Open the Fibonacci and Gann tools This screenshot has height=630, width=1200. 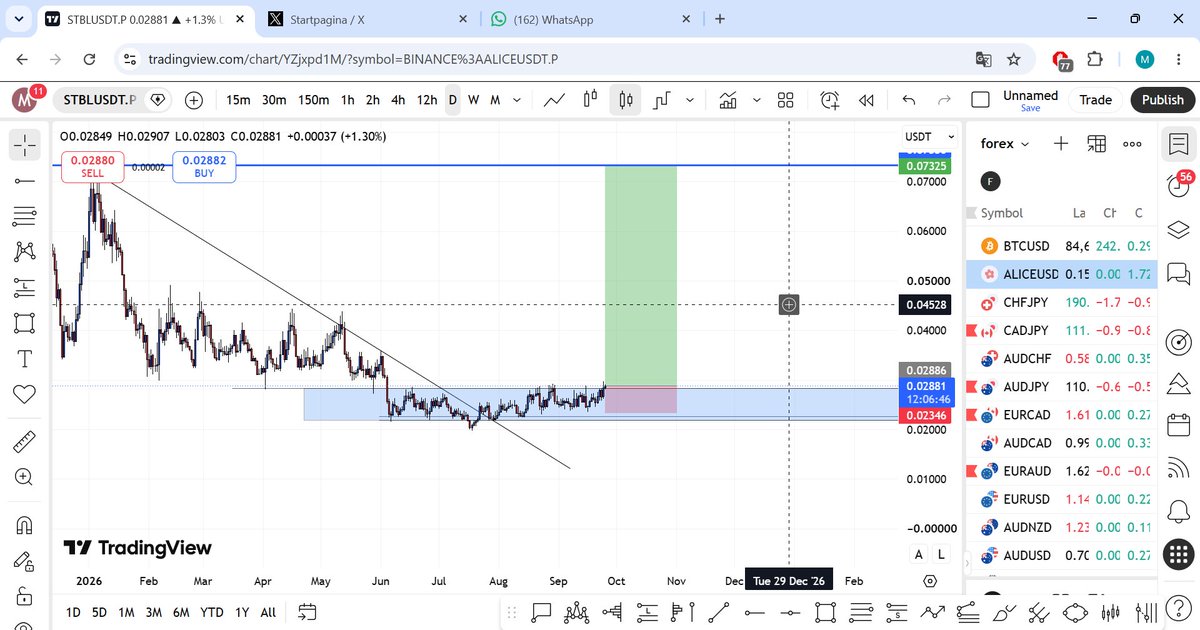tap(25, 216)
